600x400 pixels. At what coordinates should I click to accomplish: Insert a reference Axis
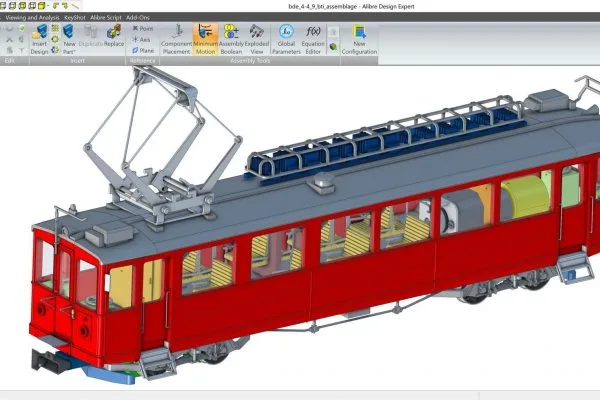point(142,39)
